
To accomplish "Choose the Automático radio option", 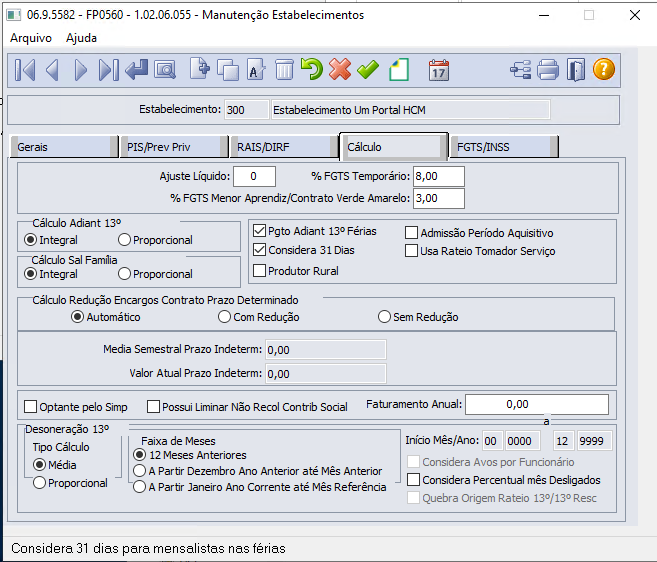I will [x=78, y=317].
